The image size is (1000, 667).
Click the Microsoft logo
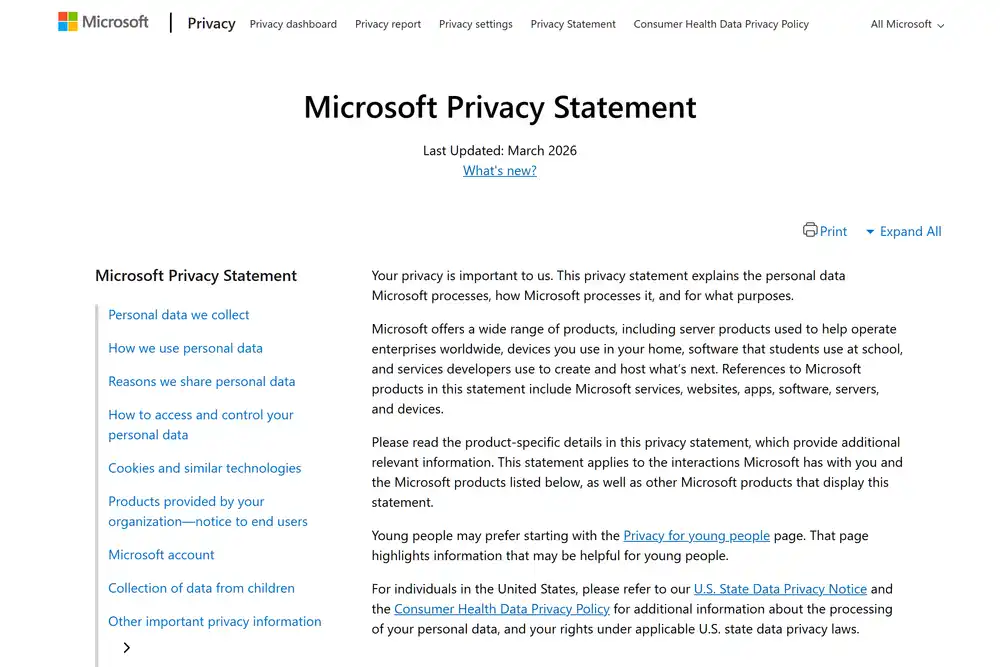pyautogui.click(x=103, y=21)
